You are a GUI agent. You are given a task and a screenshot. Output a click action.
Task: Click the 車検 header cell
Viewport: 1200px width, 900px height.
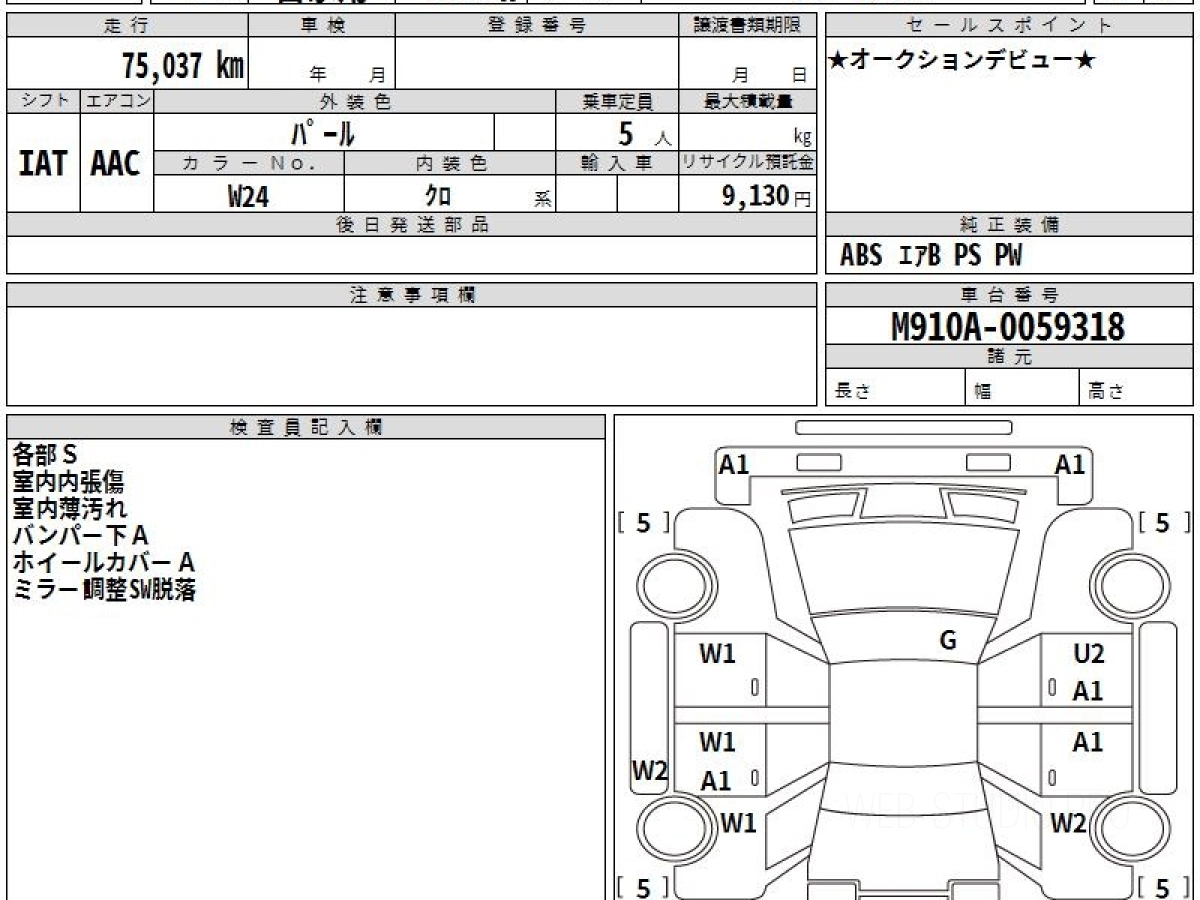(x=321, y=26)
